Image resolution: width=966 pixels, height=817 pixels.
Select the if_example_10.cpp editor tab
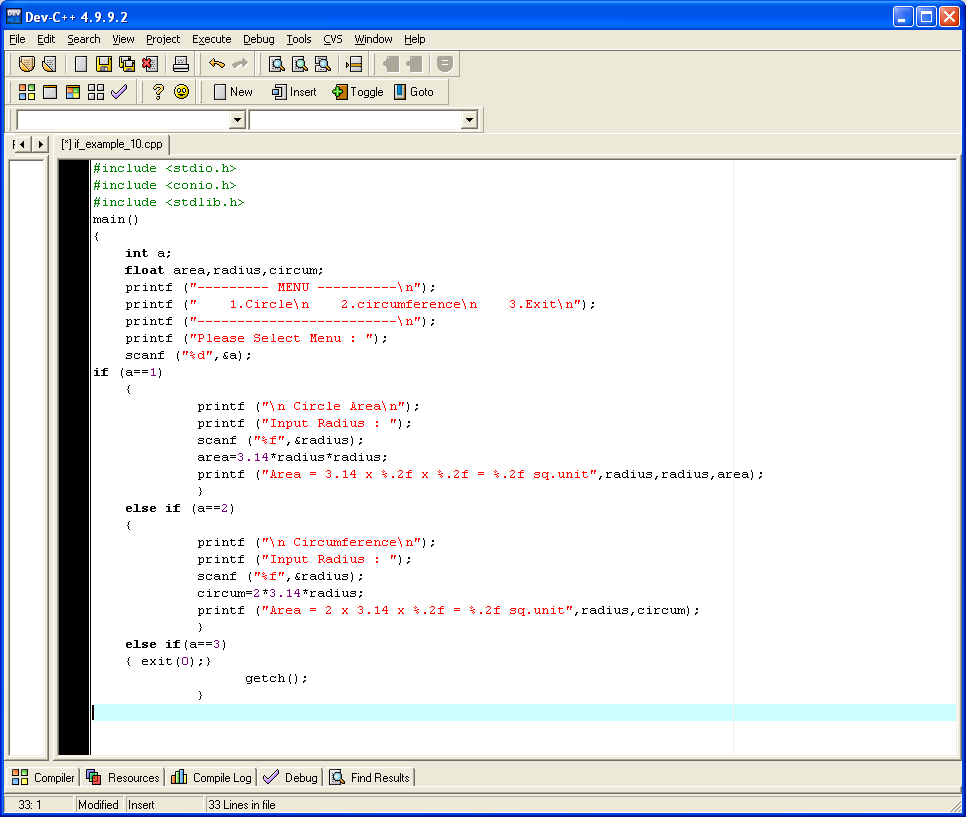point(112,144)
